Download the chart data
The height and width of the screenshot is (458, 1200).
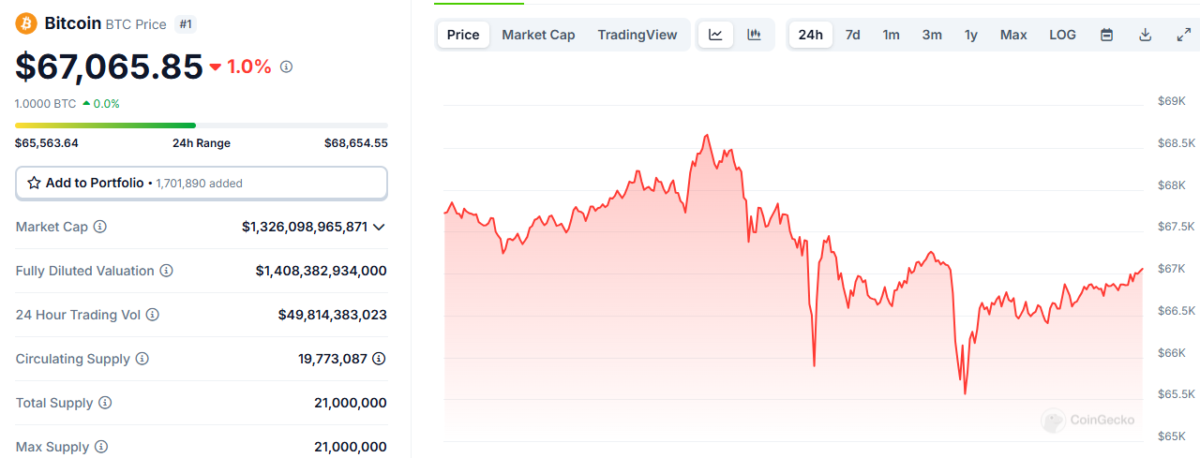coord(1145,35)
